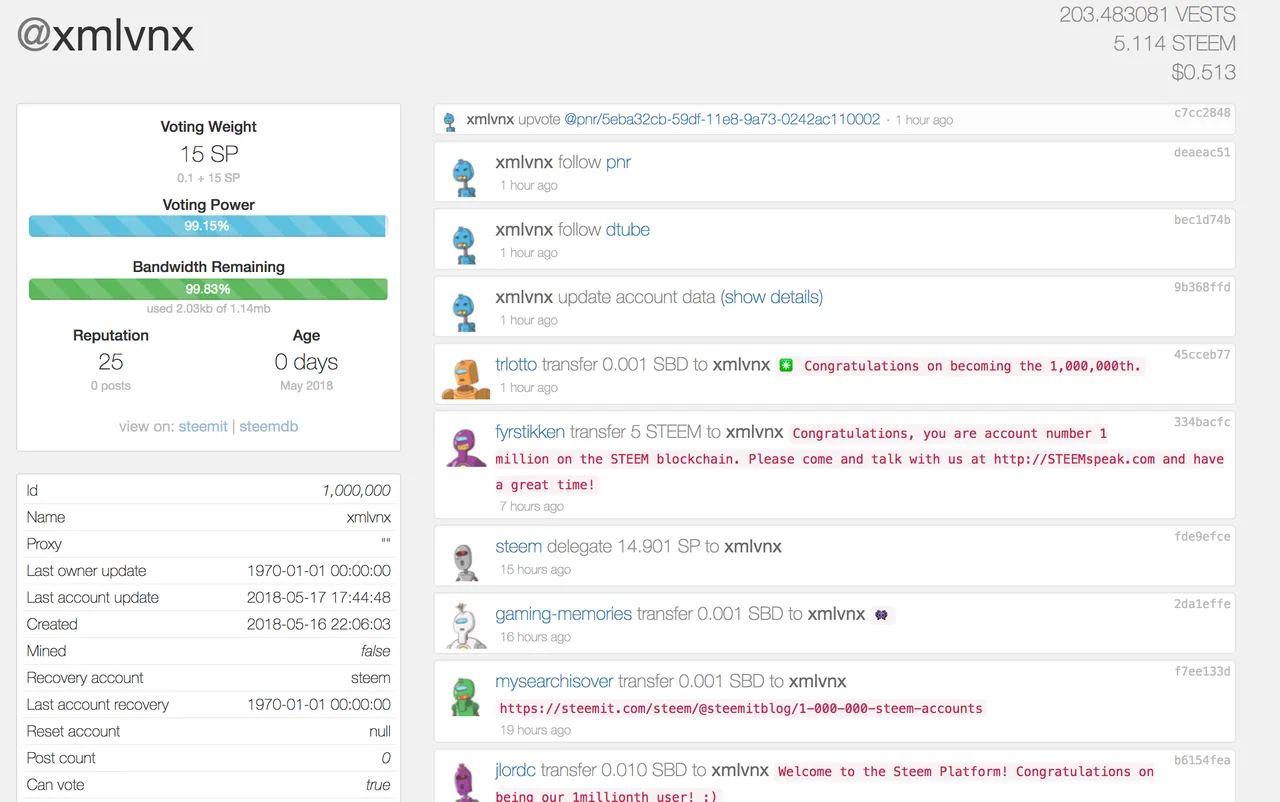Click the Reputation value 25

point(111,362)
